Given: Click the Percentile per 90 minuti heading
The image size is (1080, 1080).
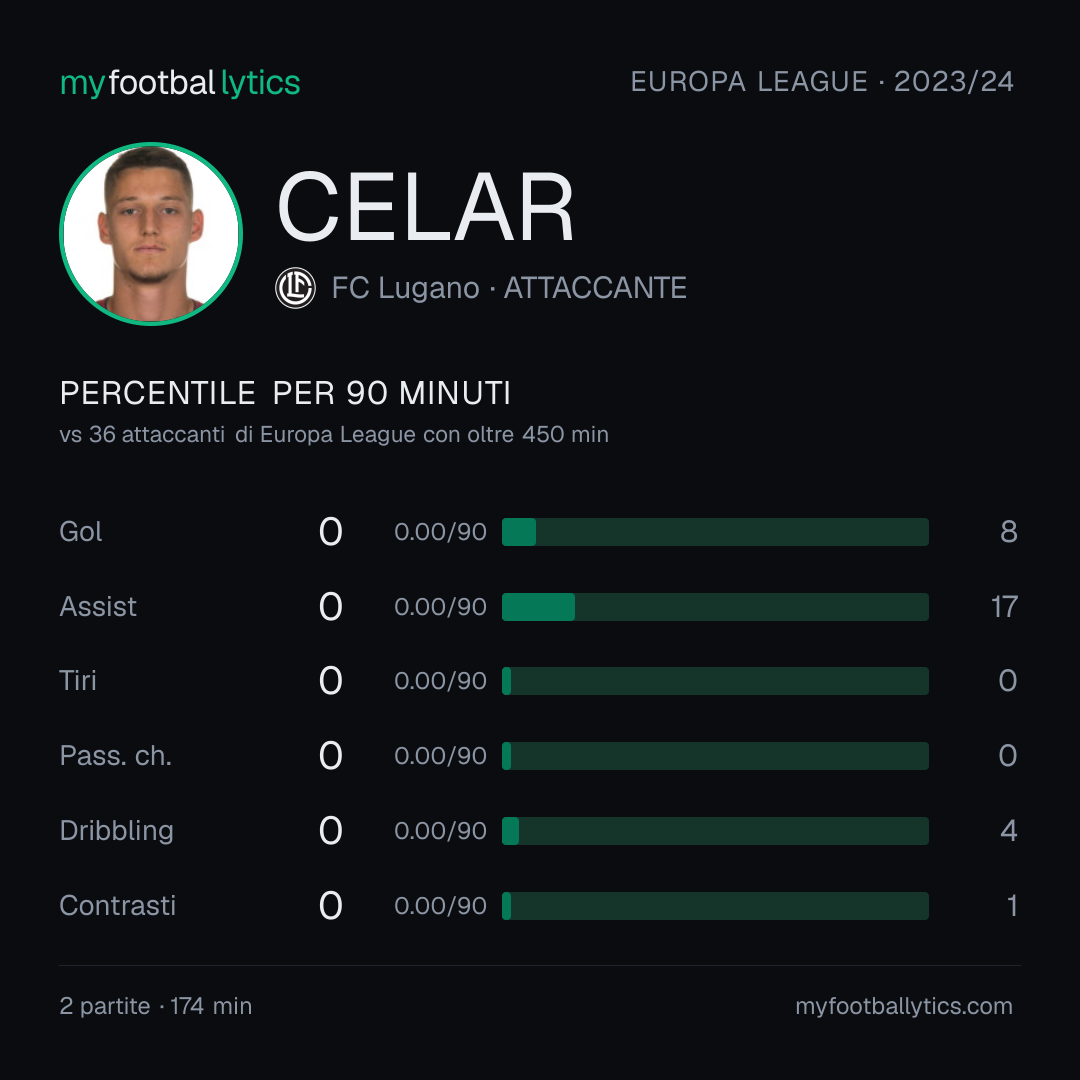Looking at the screenshot, I should (285, 393).
